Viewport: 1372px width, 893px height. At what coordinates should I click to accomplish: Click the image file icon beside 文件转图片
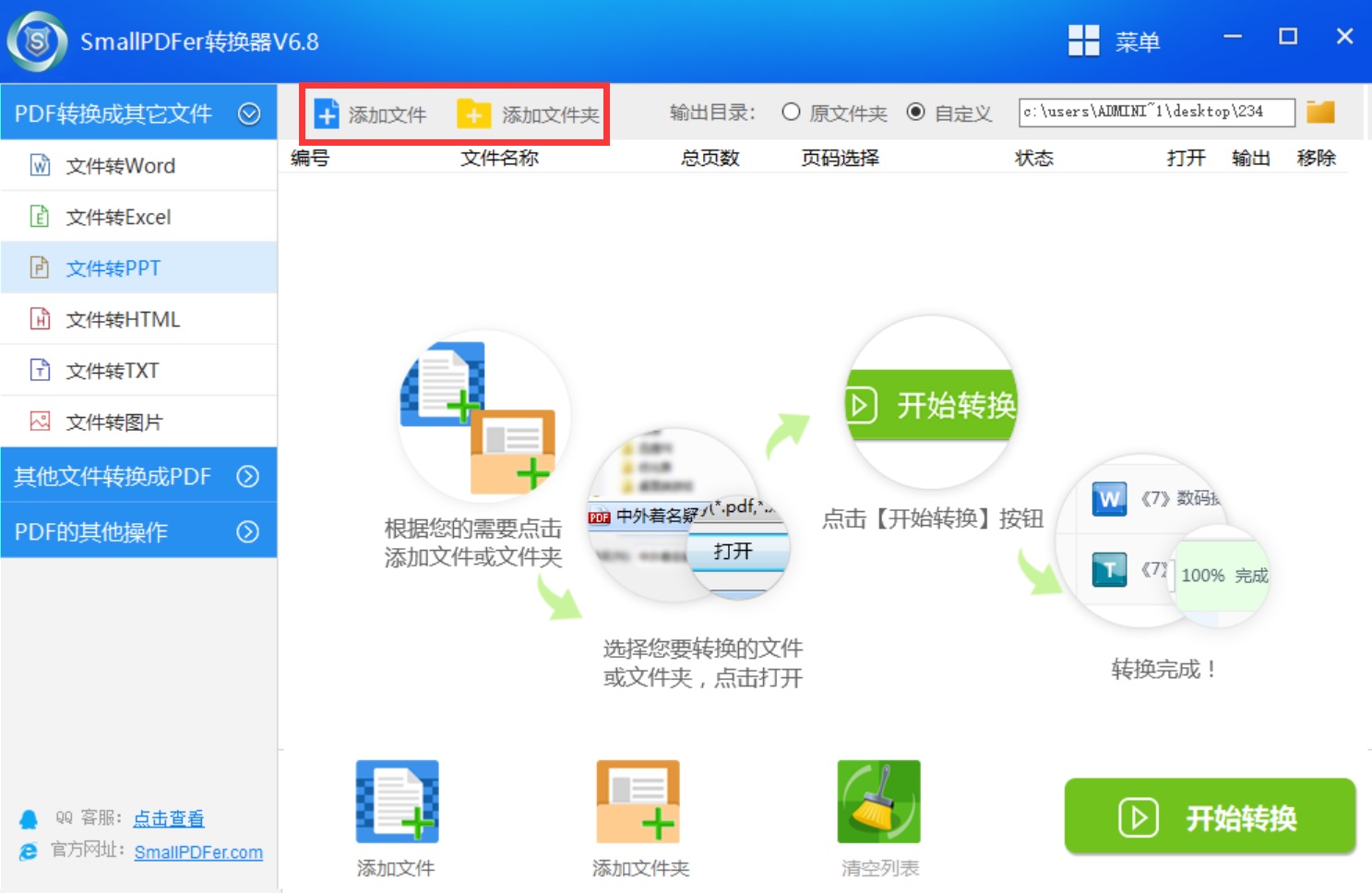point(40,422)
